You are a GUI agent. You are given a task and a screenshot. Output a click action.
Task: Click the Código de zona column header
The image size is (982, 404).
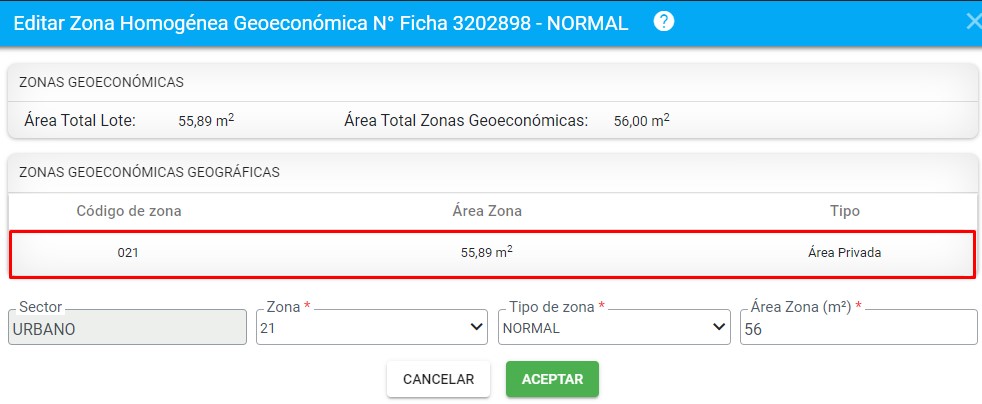(x=129, y=211)
